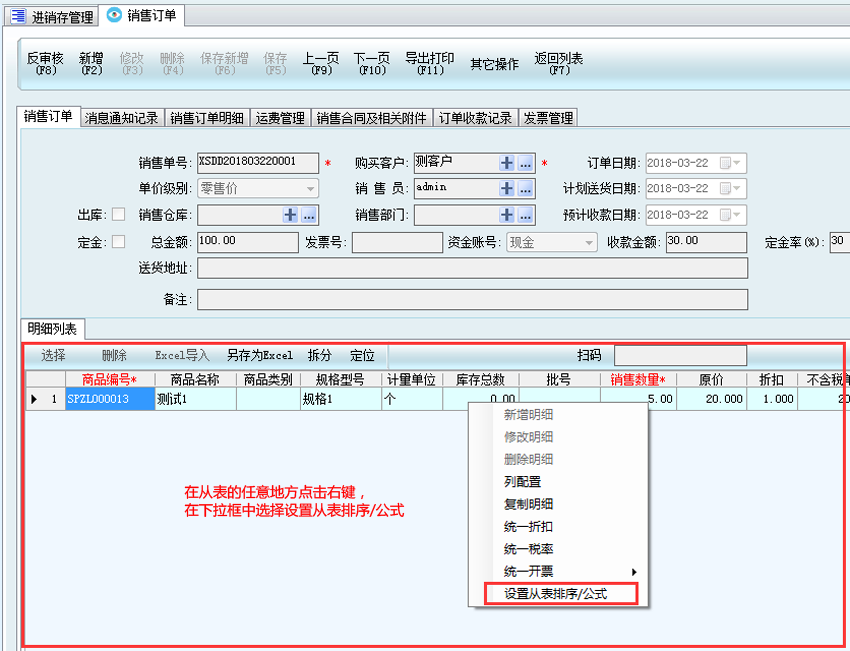
Task: Click the plus icon beside 购买客户 field
Action: pyautogui.click(x=507, y=163)
